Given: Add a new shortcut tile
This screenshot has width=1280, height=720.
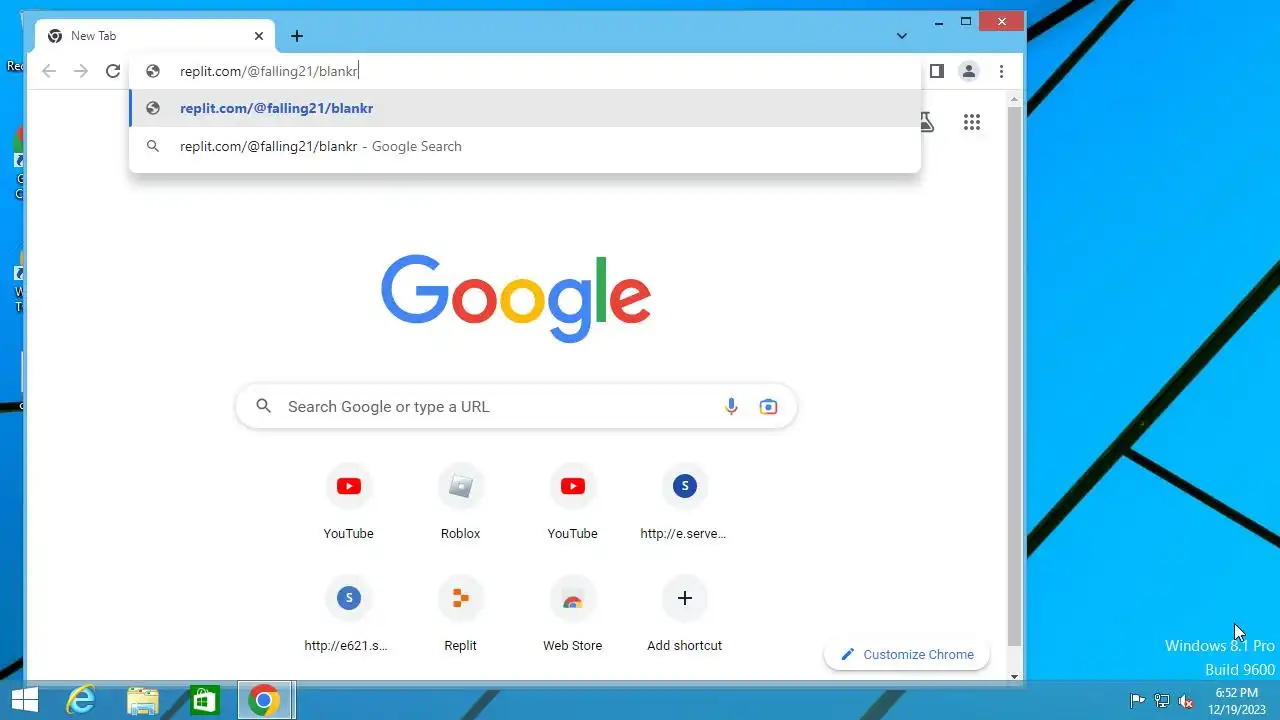Looking at the screenshot, I should 684,615.
